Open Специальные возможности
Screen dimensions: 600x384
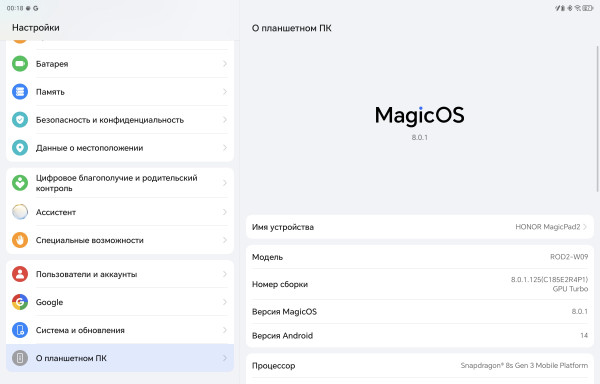tap(120, 240)
